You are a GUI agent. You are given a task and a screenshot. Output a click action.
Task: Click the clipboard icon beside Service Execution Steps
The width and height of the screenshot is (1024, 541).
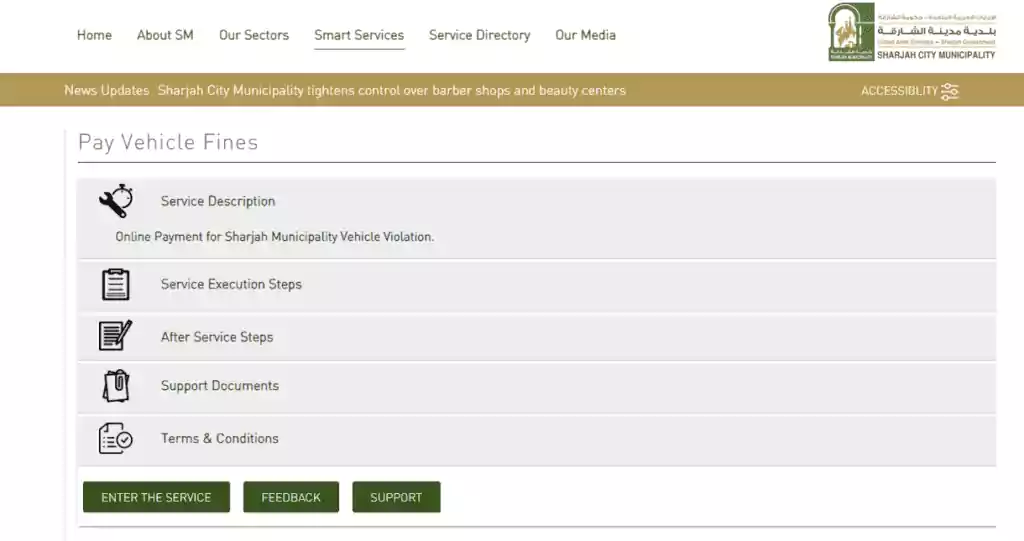coord(116,284)
